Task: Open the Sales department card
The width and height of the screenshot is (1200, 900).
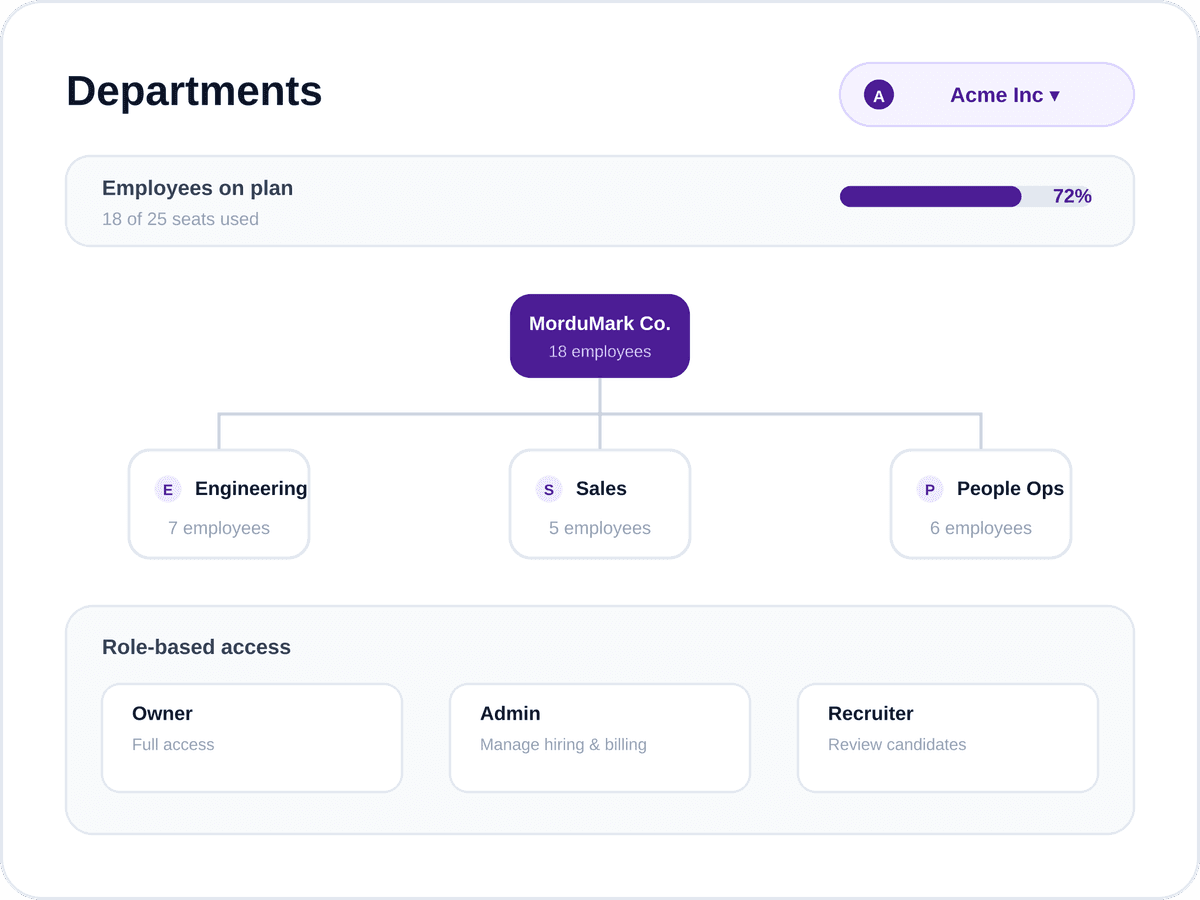Action: pos(600,504)
